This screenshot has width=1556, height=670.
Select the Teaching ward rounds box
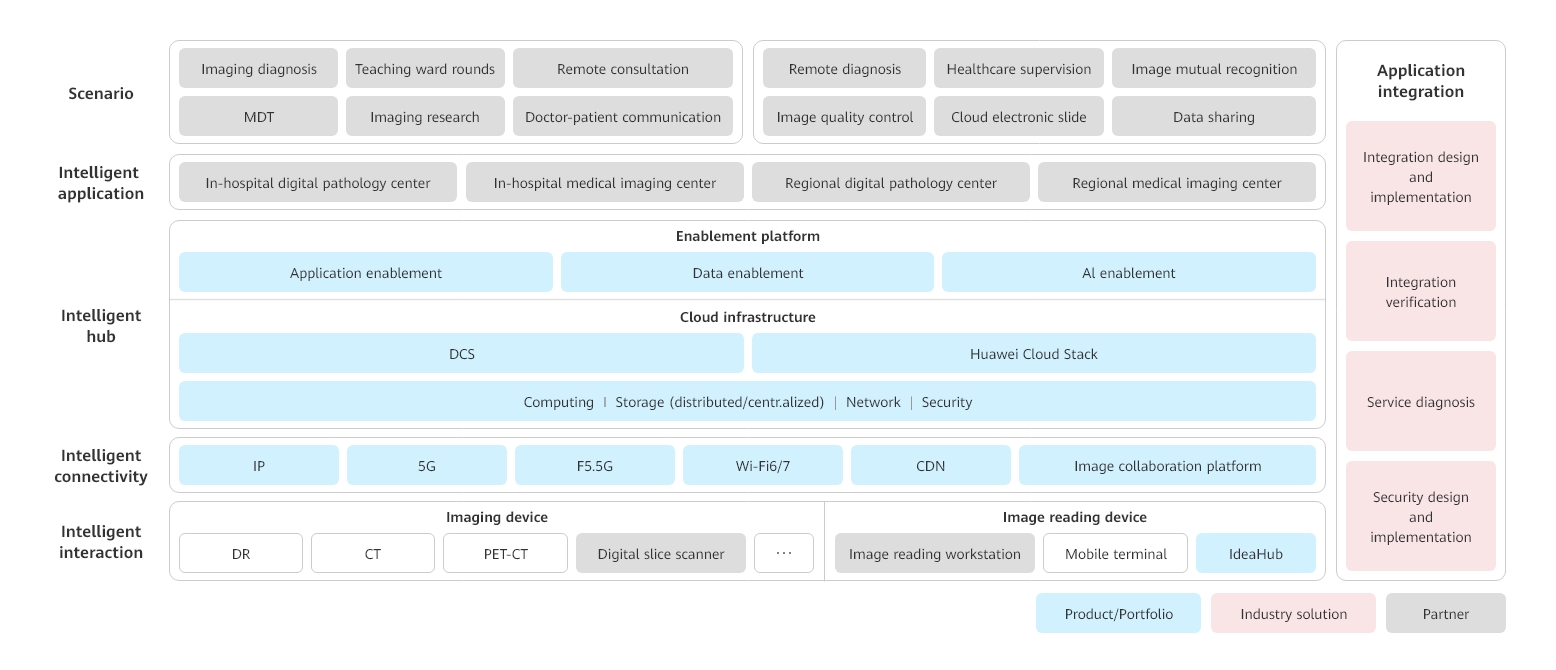(x=425, y=69)
